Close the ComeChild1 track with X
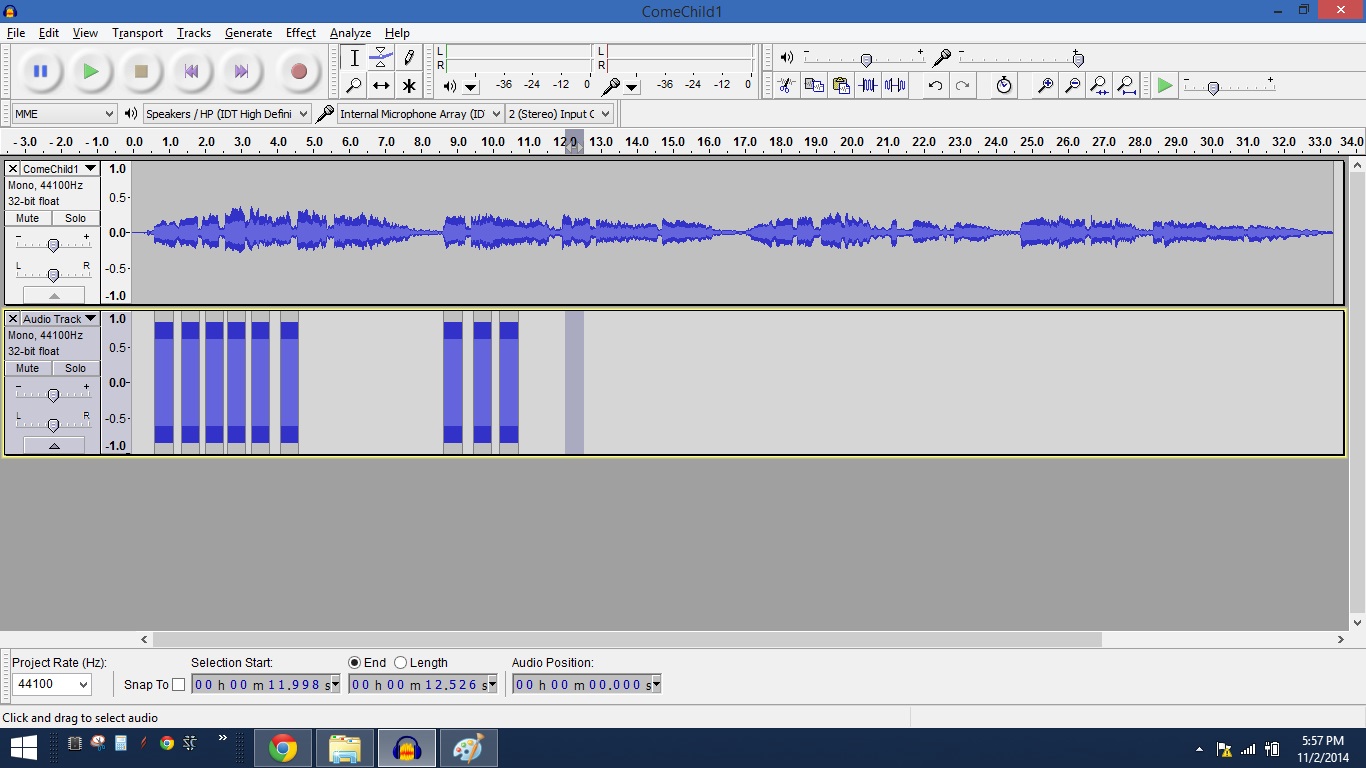 pyautogui.click(x=13, y=169)
